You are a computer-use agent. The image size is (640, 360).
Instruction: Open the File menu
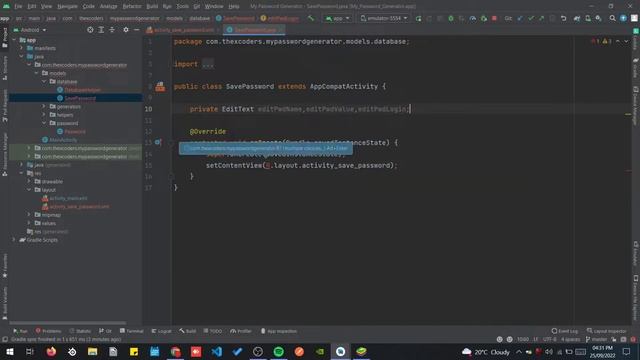point(18,7)
